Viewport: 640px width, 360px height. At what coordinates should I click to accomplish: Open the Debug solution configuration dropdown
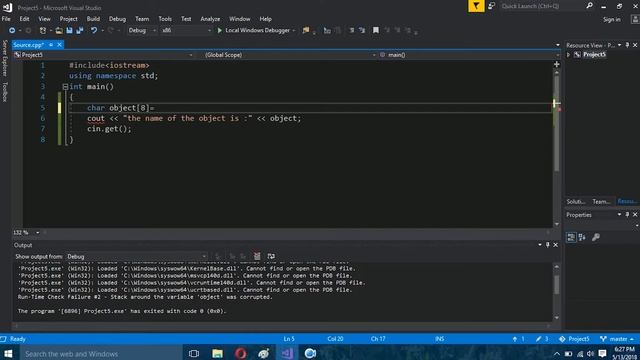point(142,30)
